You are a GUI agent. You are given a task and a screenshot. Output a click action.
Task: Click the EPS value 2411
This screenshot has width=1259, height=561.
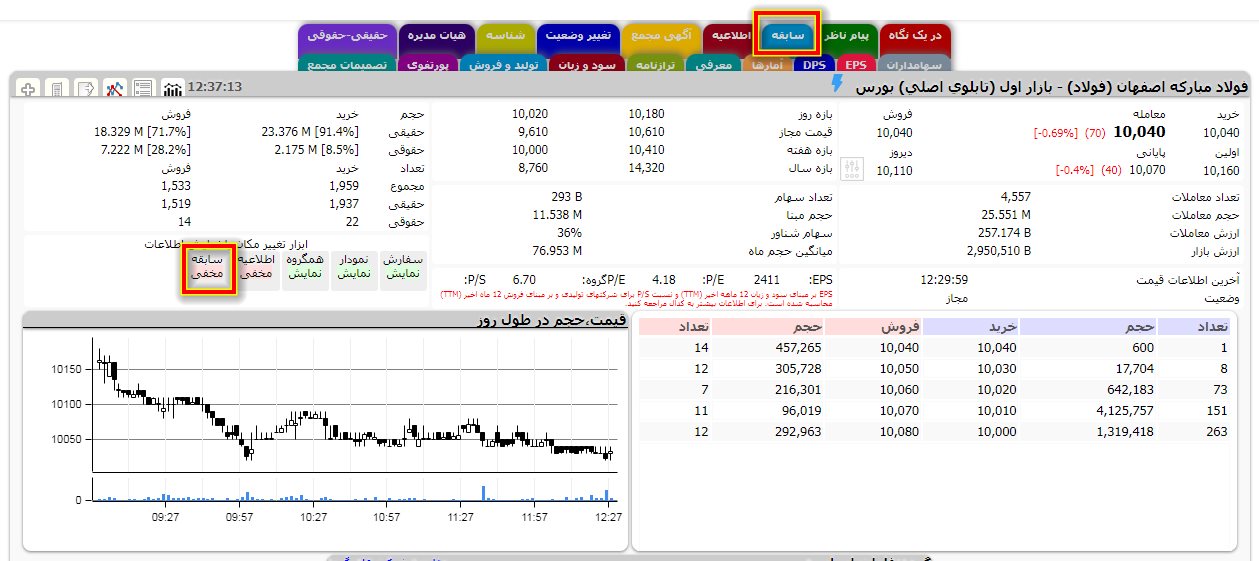tap(766, 280)
